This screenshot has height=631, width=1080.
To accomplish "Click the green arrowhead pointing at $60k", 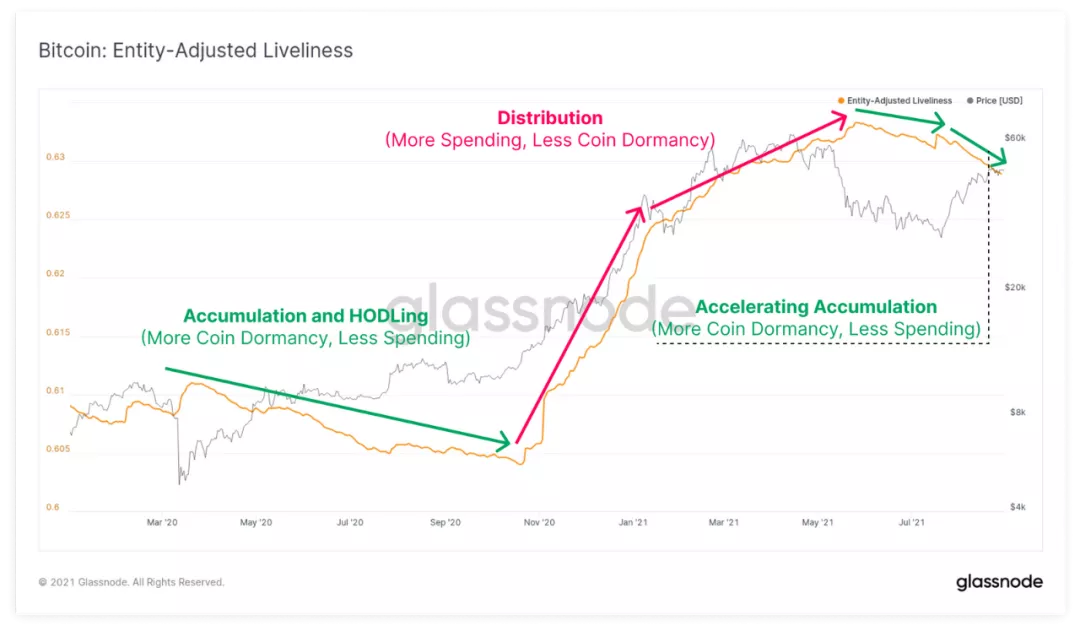I will pos(1001,160).
